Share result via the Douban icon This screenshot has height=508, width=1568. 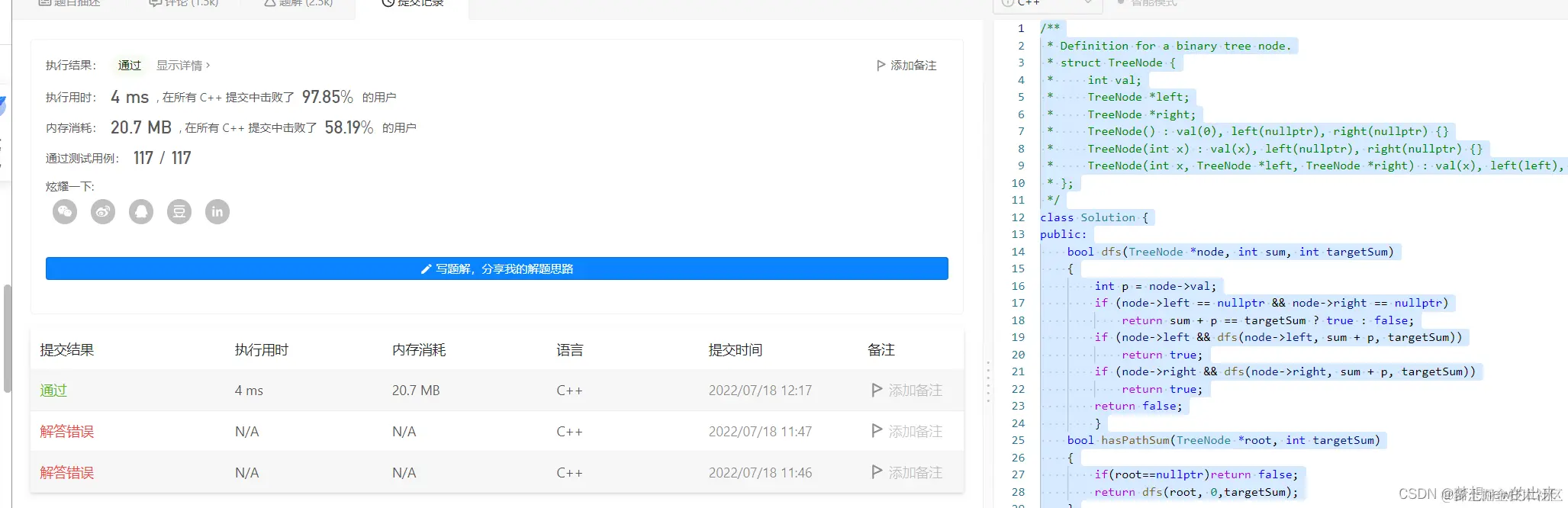179,211
